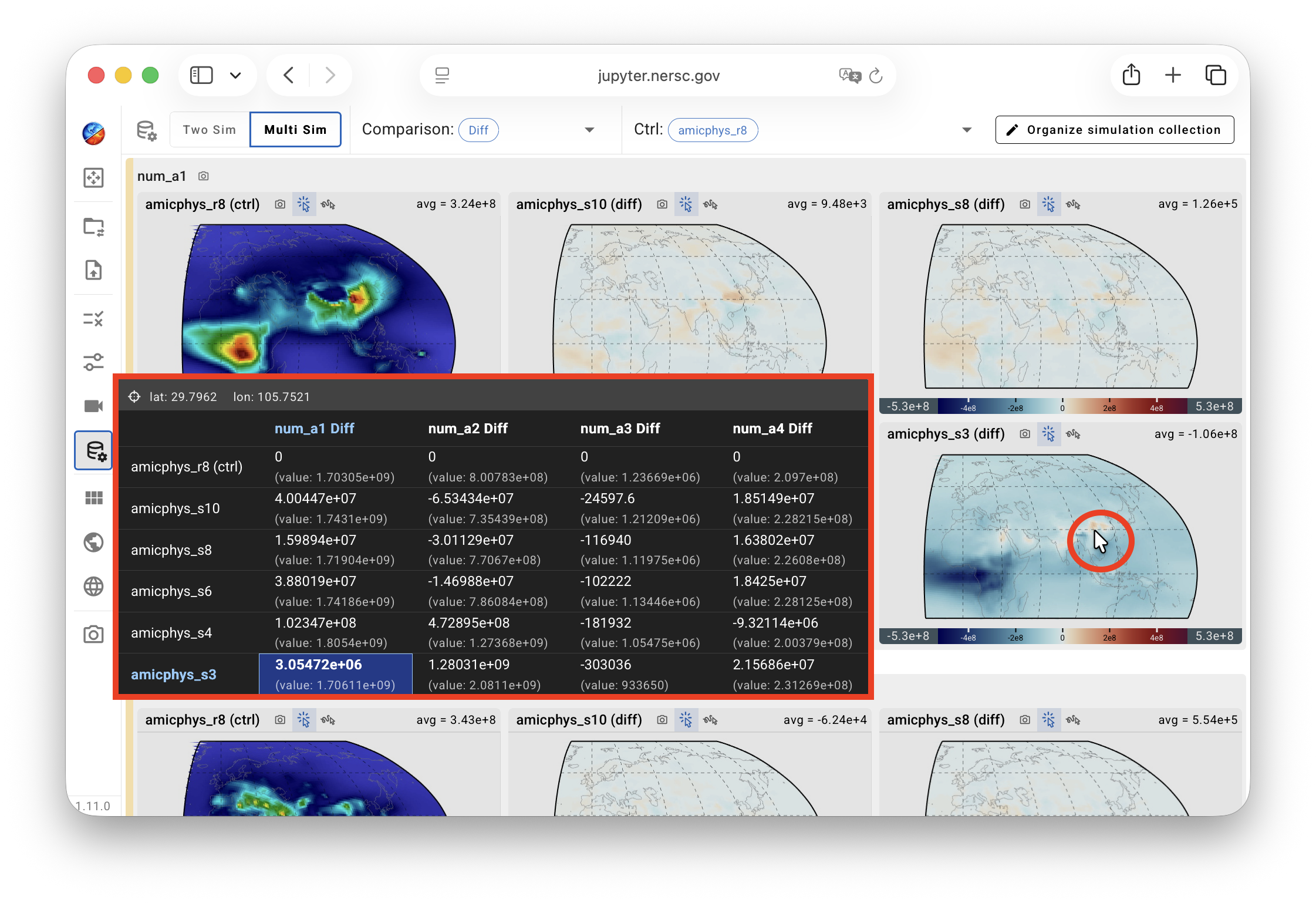Screen dimensions: 1316x903
Task: Reload the jupyter.nersc.gov page
Action: (x=876, y=76)
